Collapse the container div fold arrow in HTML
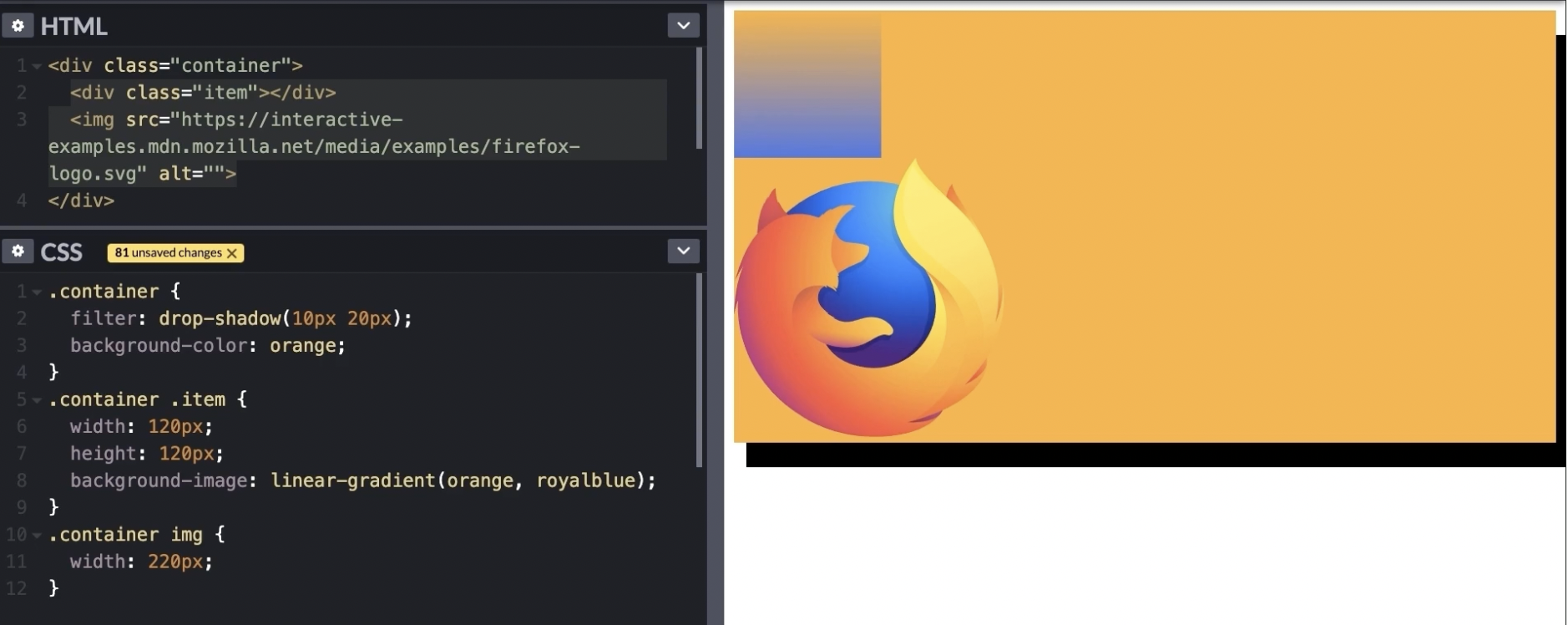This screenshot has height=625, width=1568. (x=37, y=66)
